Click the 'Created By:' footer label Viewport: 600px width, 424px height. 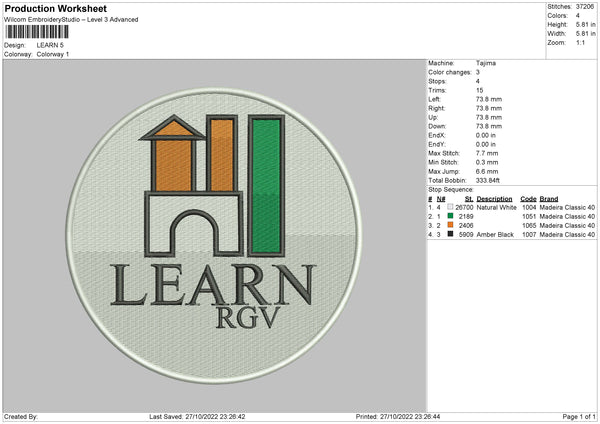[21, 416]
